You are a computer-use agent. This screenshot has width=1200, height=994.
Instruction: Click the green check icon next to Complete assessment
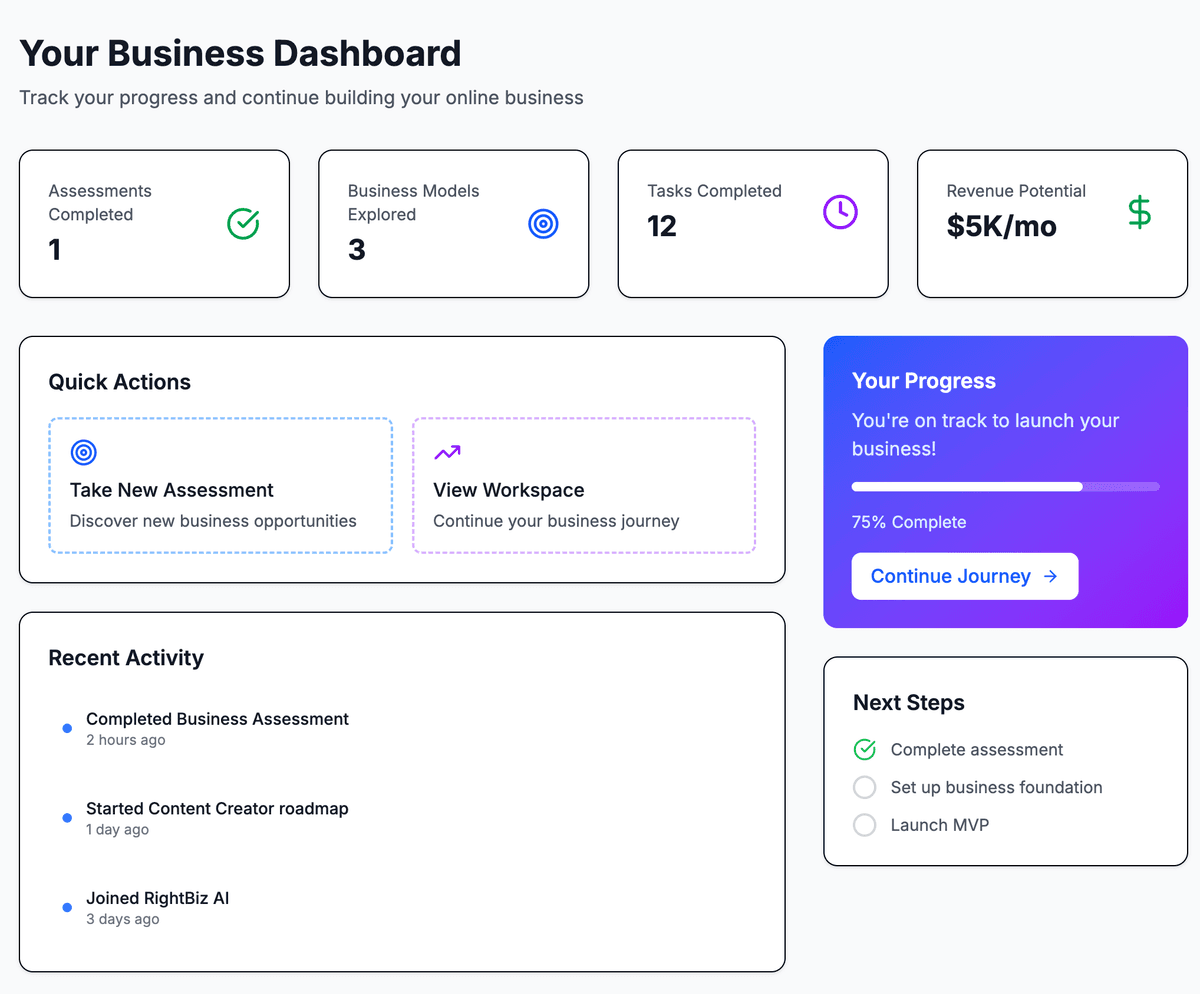point(864,749)
